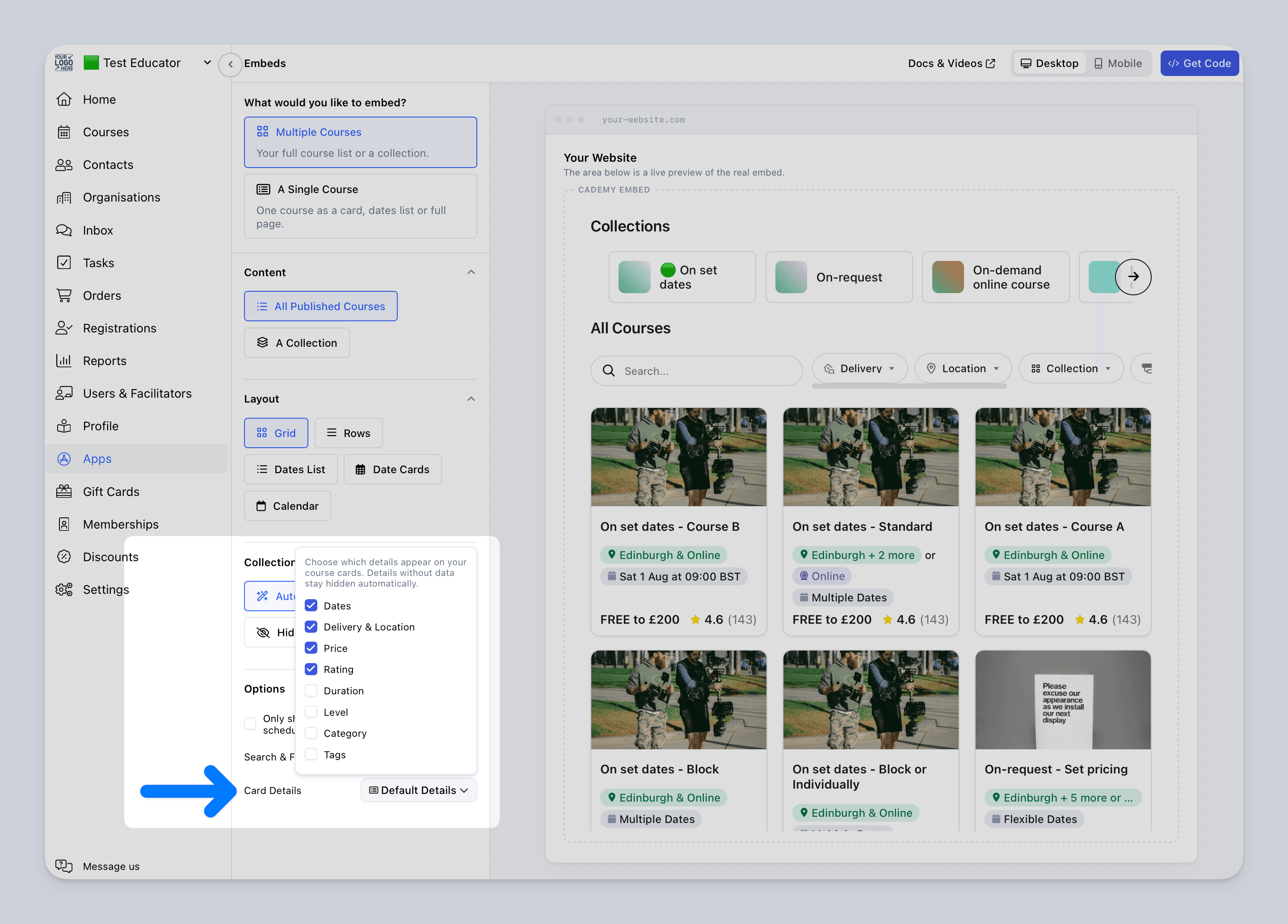This screenshot has width=1288, height=924.
Task: Click green Test Educator square icon
Action: click(91, 63)
